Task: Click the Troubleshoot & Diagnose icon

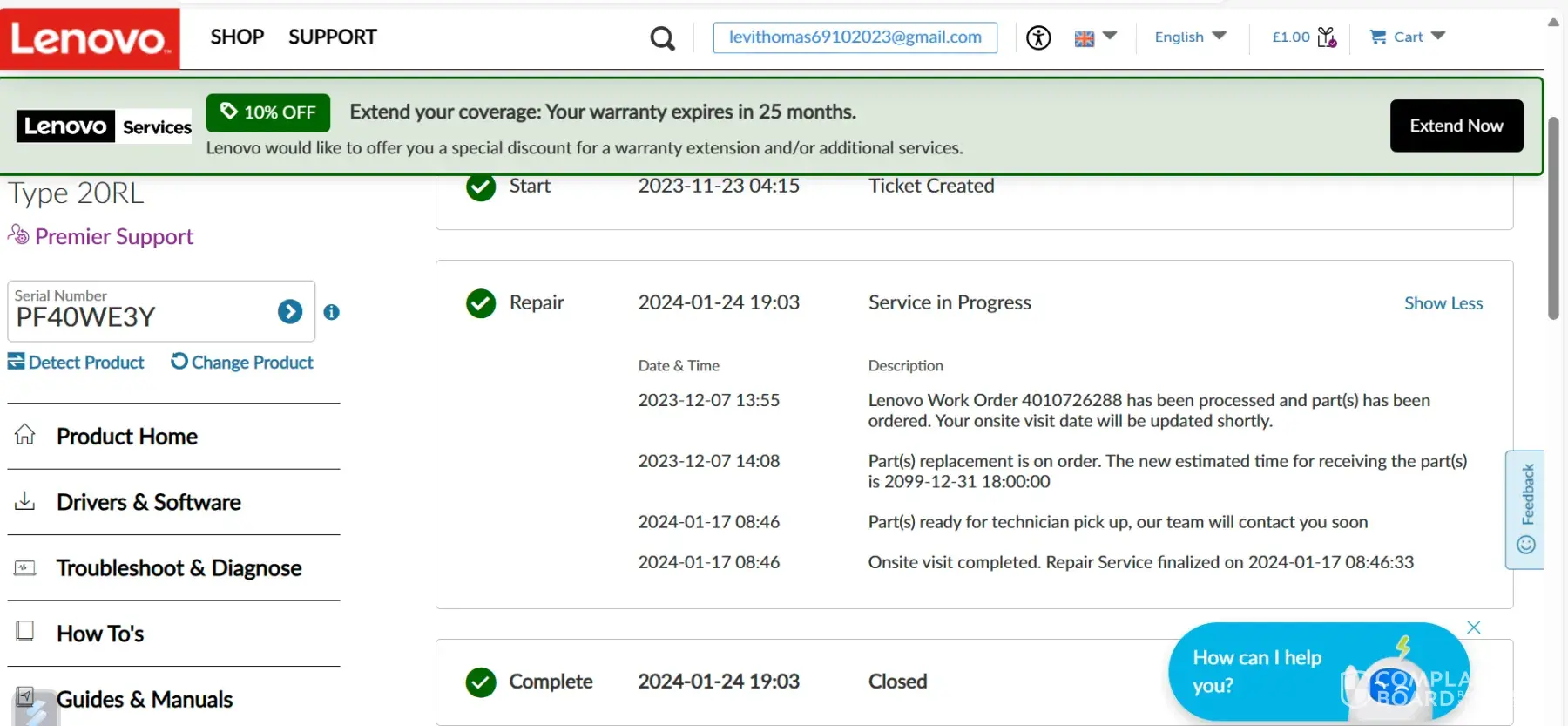Action: click(x=25, y=568)
